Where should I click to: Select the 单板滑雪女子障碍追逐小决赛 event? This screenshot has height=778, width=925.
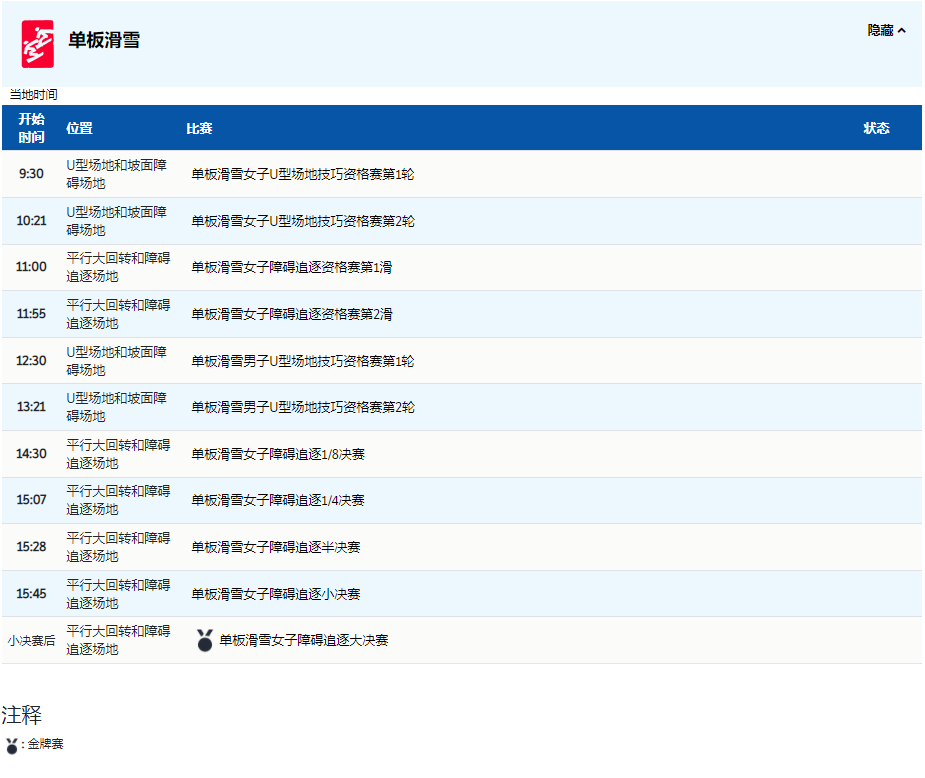pos(276,594)
